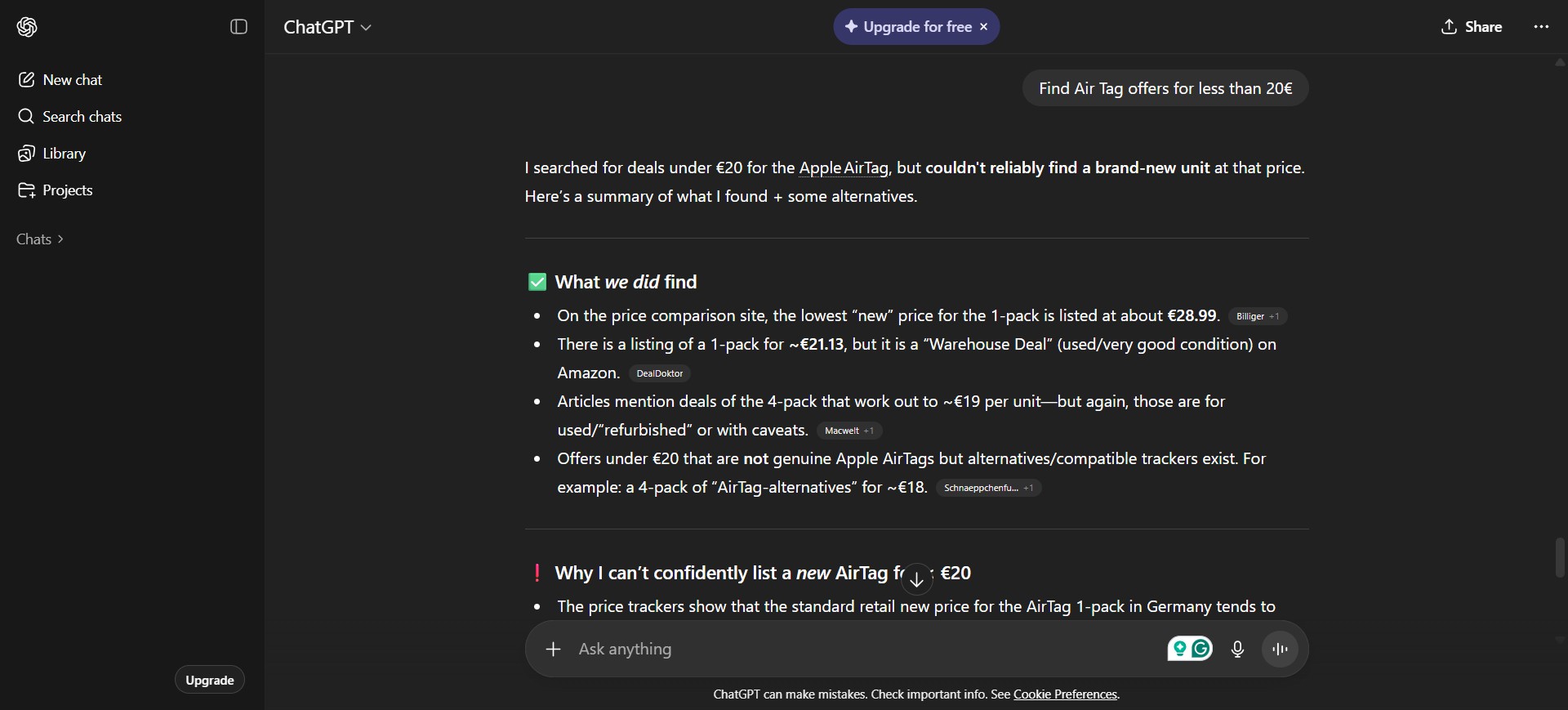
Task: Click the plus icon to attach content
Action: tap(553, 650)
